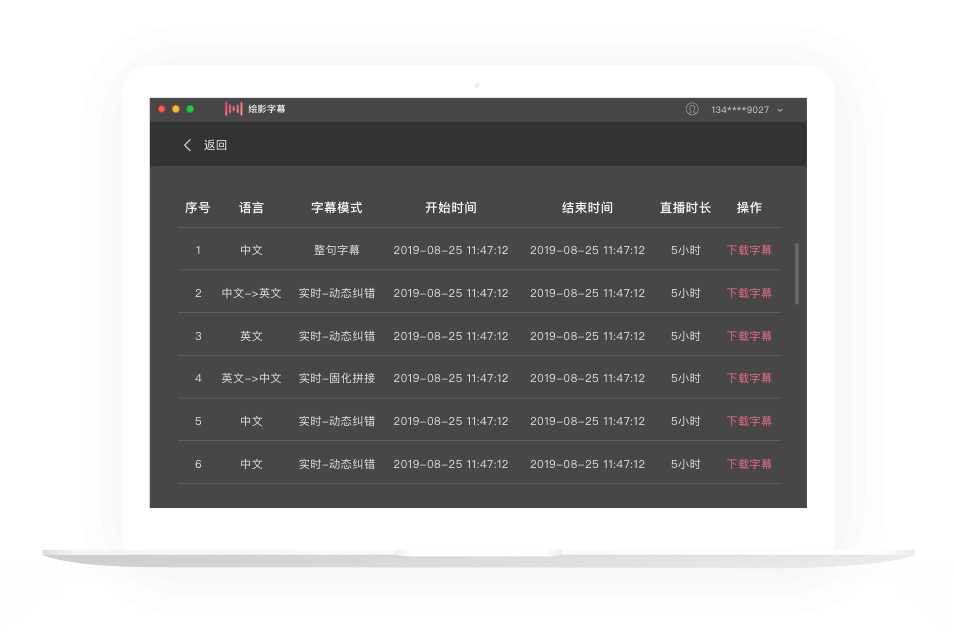Screen dimensions: 954x640
Task: Click the 语言 column header
Action: 252,208
